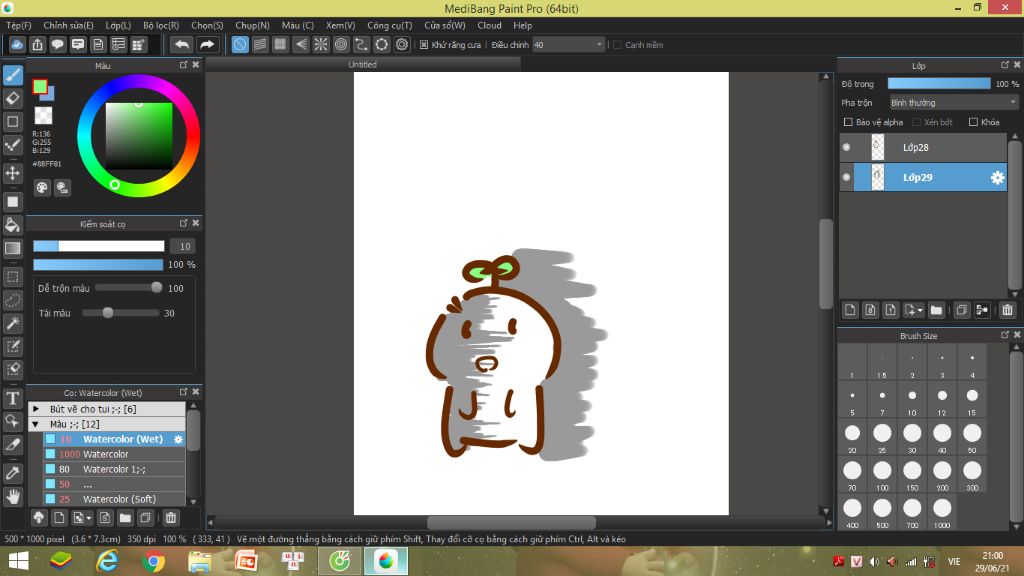This screenshot has width=1024, height=576.
Task: Select the Watercolor (Soft) brush
Action: pyautogui.click(x=114, y=499)
